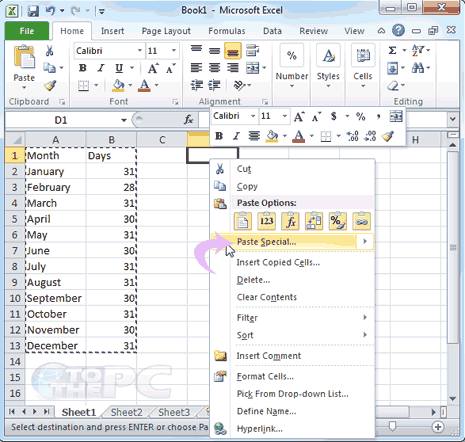
Task: Open the ribbon font size 11 dropdown
Action: click(174, 51)
